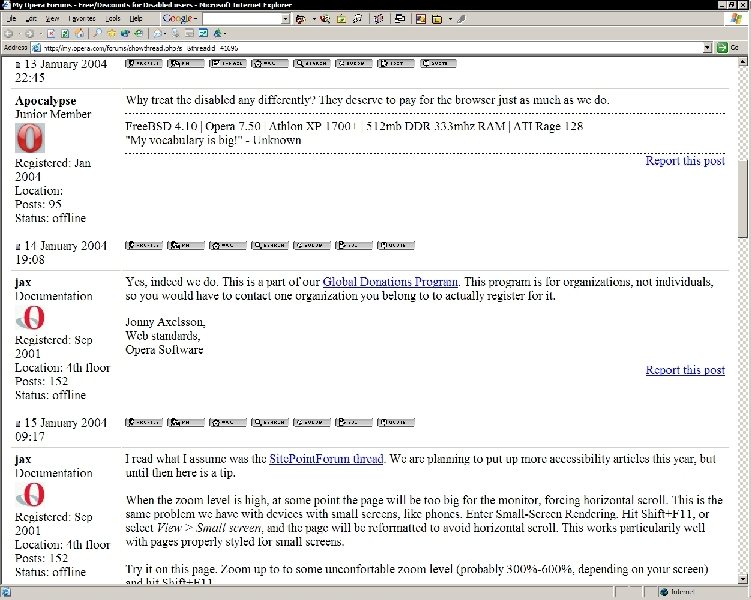The height and width of the screenshot is (600, 751).
Task: Click the Internet zone in status bar
Action: click(677, 592)
